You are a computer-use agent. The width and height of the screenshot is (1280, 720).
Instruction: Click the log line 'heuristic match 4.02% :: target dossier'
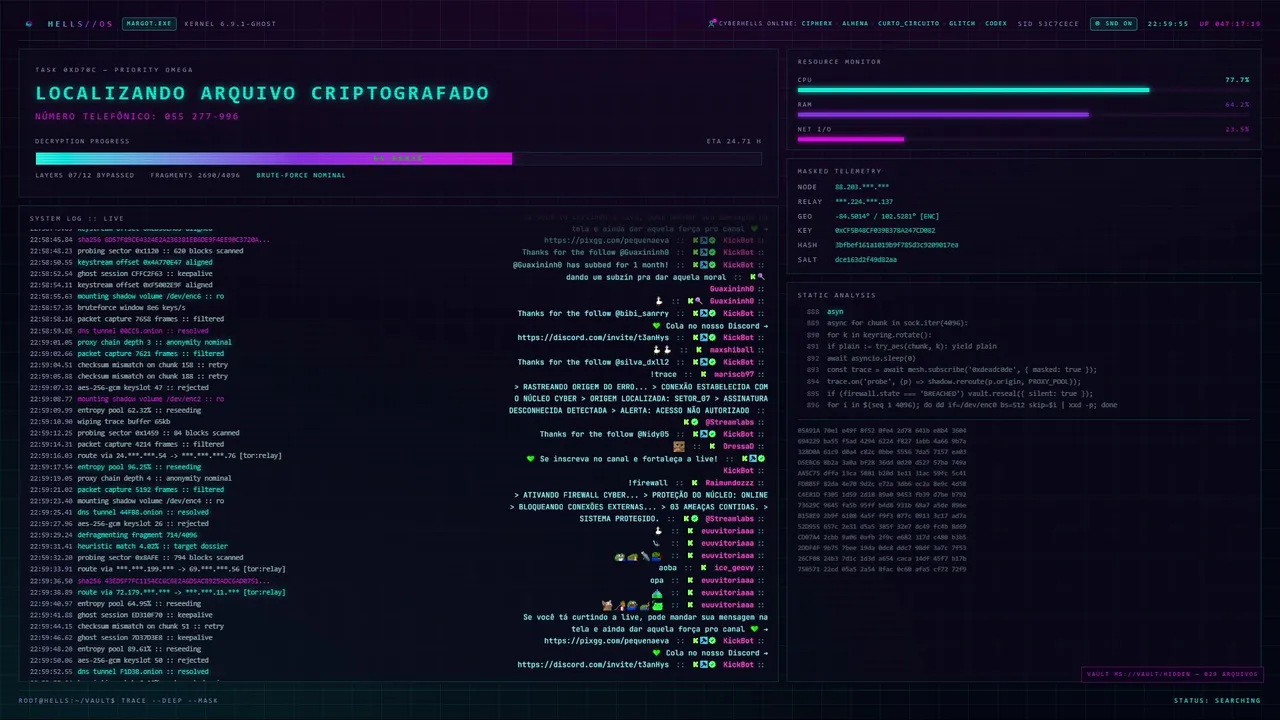pyautogui.click(x=152, y=546)
